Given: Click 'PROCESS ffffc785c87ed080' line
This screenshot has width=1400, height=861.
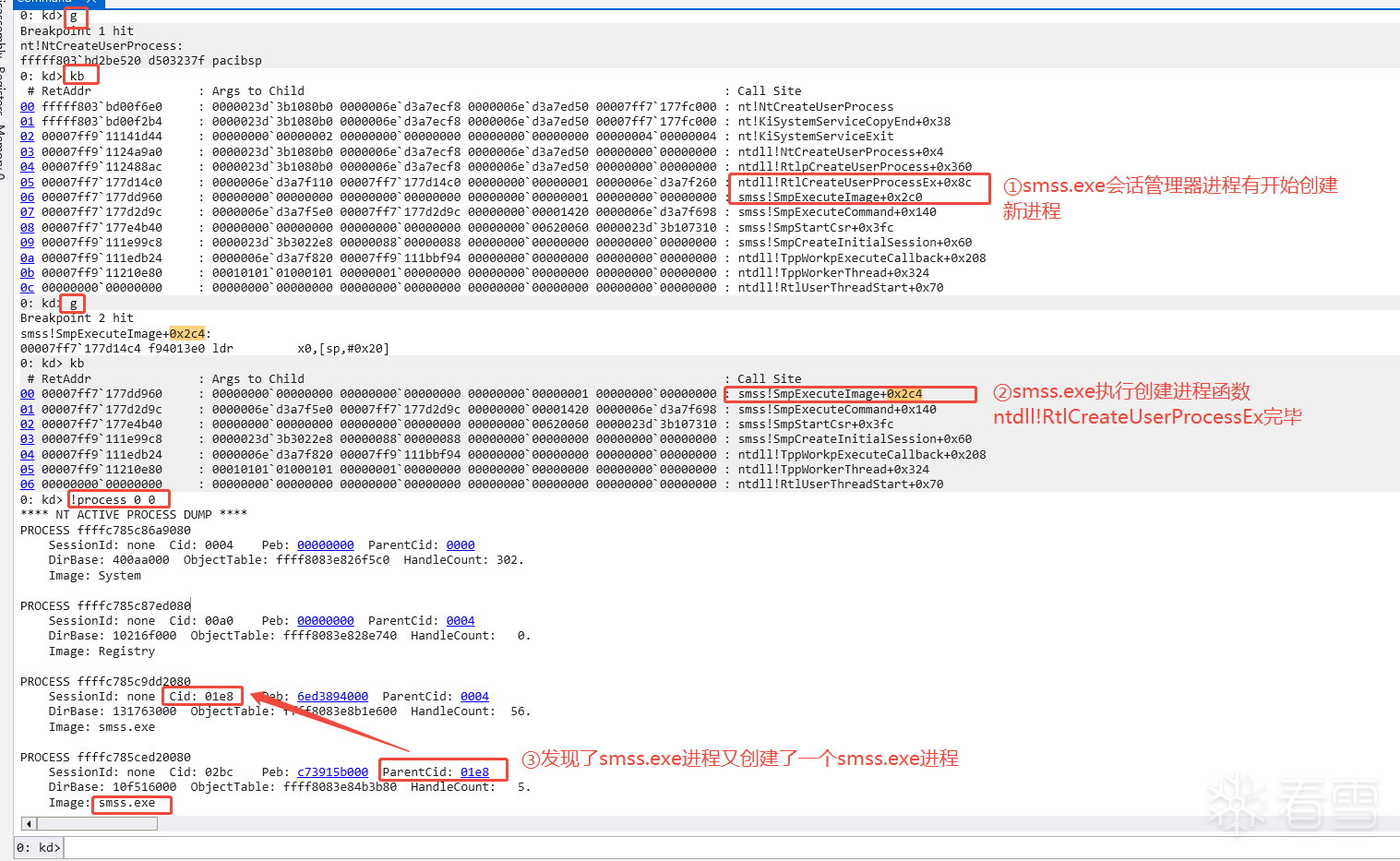Looking at the screenshot, I should pos(105,606).
